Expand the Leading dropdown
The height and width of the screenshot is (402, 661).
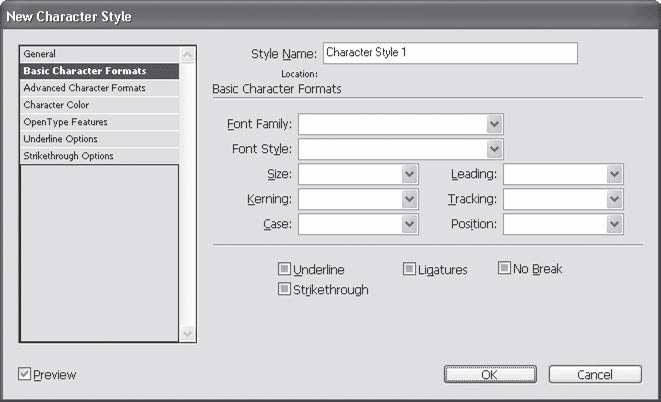[x=615, y=174]
